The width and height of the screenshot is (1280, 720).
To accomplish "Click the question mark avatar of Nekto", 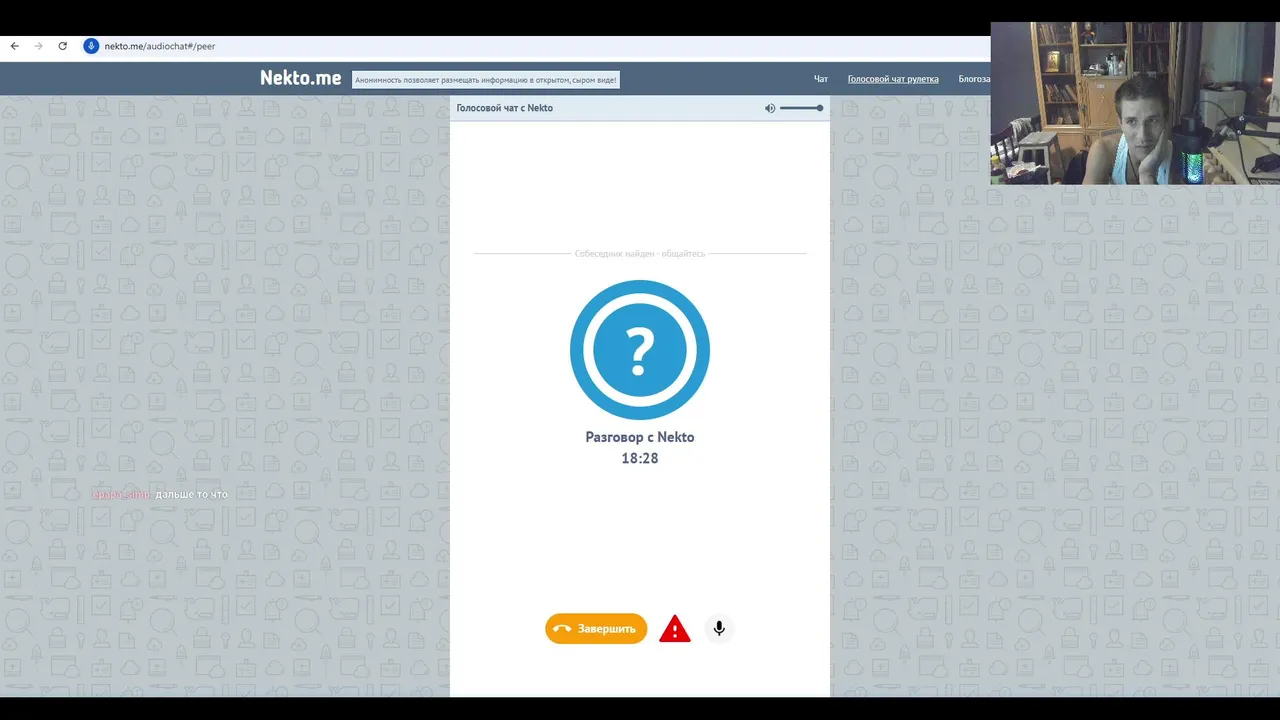I will [x=640, y=350].
